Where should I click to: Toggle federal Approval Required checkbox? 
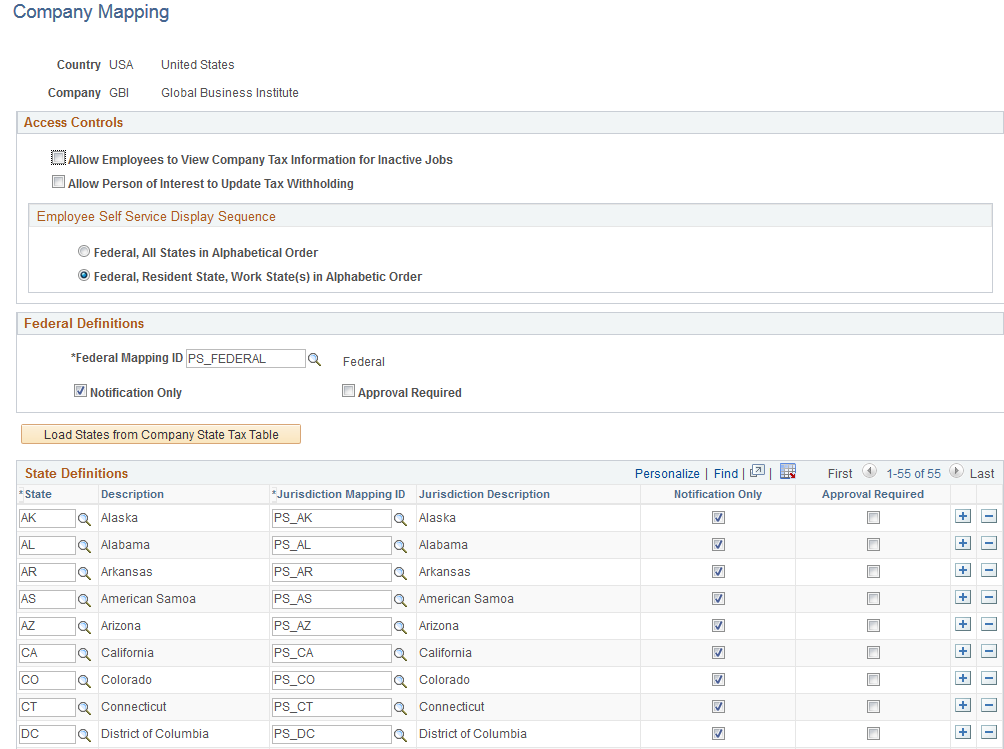tap(348, 391)
